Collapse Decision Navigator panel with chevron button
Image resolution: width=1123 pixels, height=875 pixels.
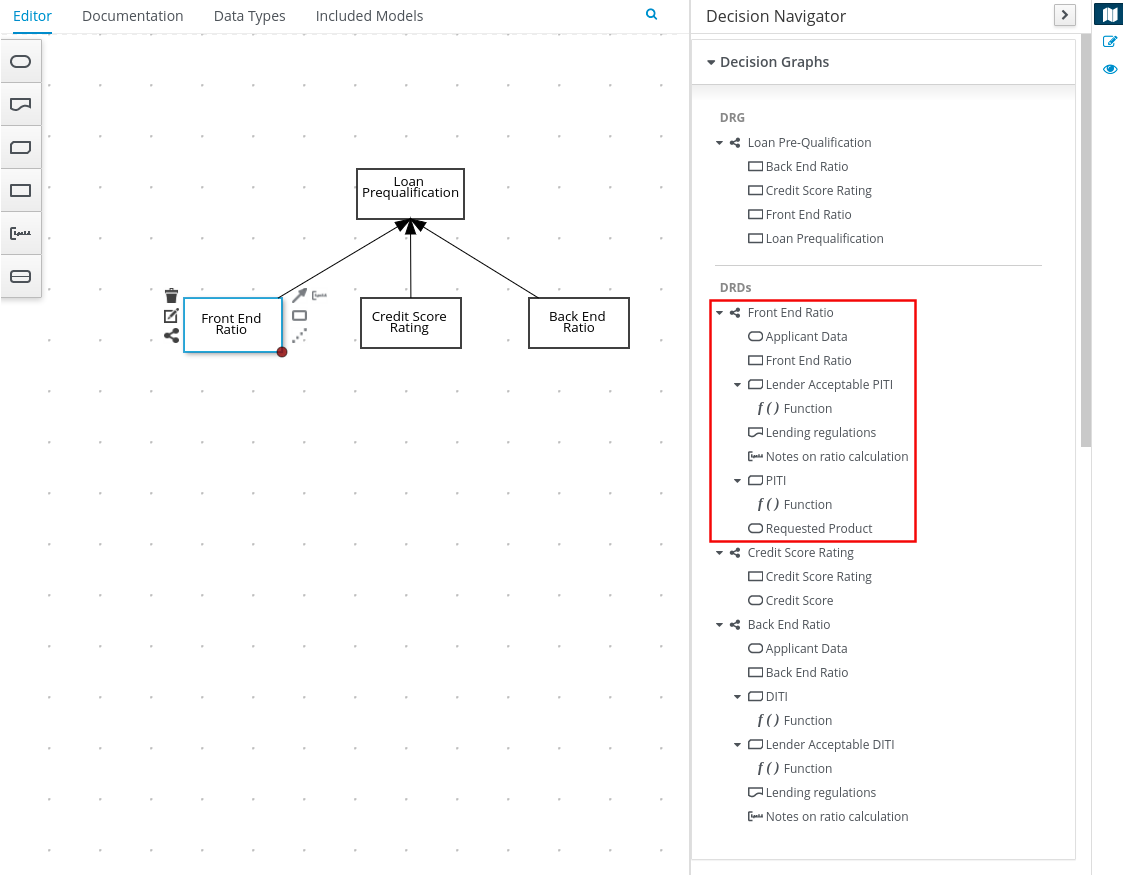[x=1064, y=15]
